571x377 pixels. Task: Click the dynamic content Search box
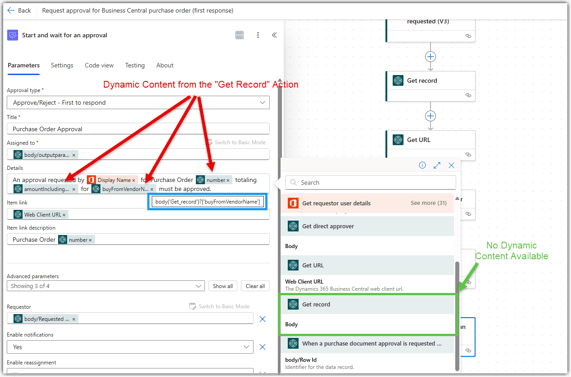pyautogui.click(x=370, y=182)
